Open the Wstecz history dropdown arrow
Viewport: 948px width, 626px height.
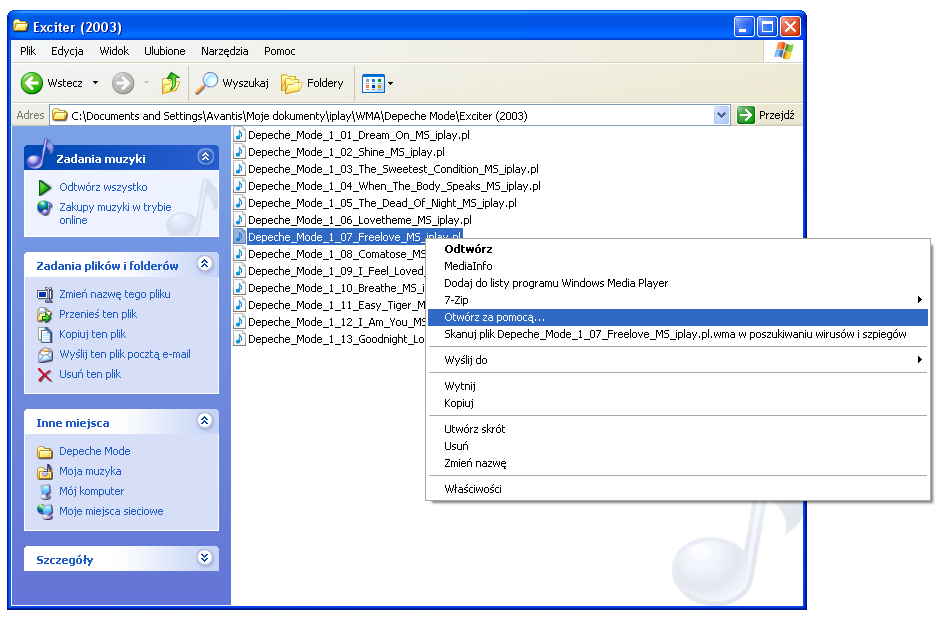click(96, 83)
